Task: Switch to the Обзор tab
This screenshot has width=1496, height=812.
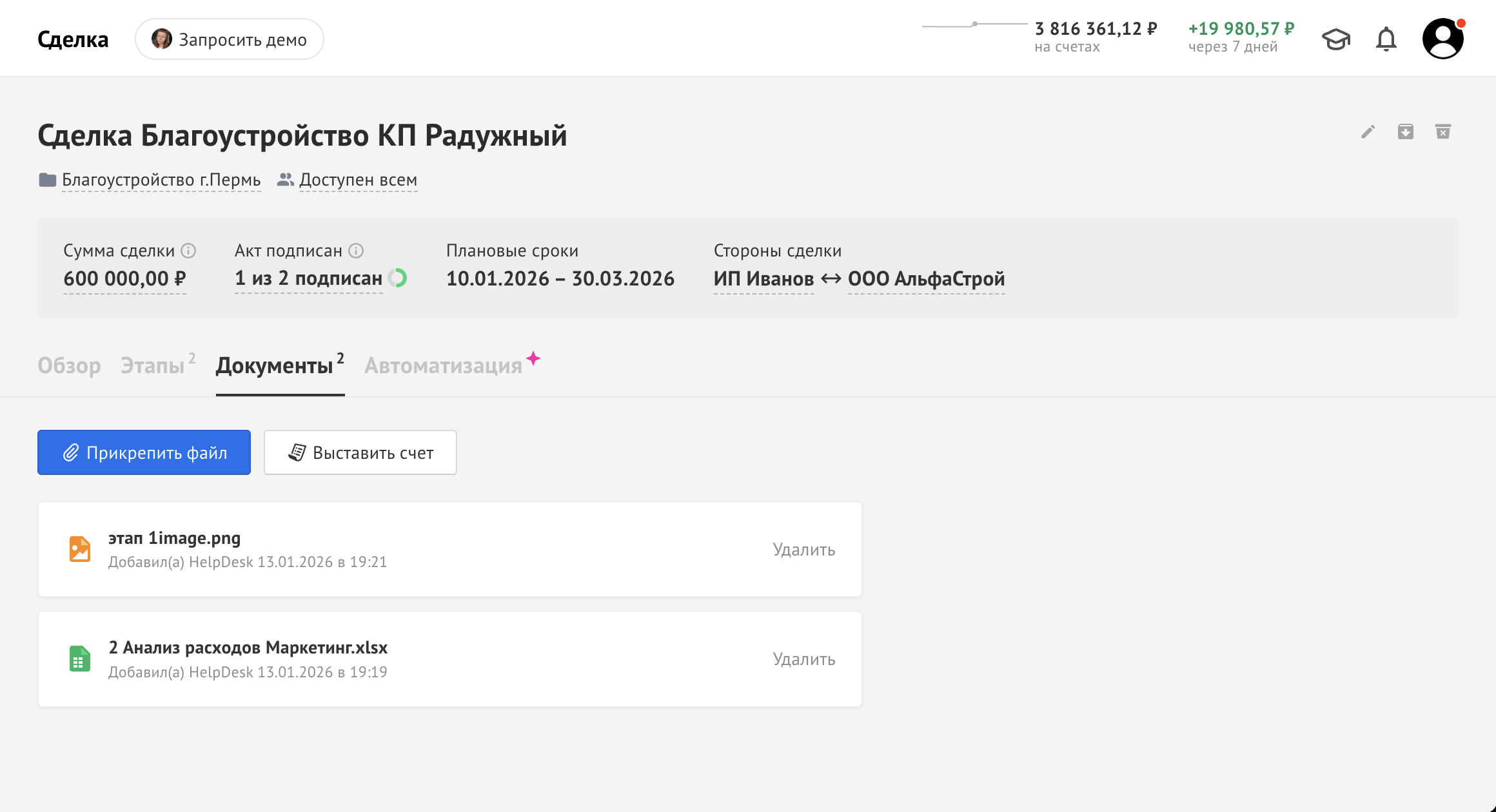Action: (69, 365)
